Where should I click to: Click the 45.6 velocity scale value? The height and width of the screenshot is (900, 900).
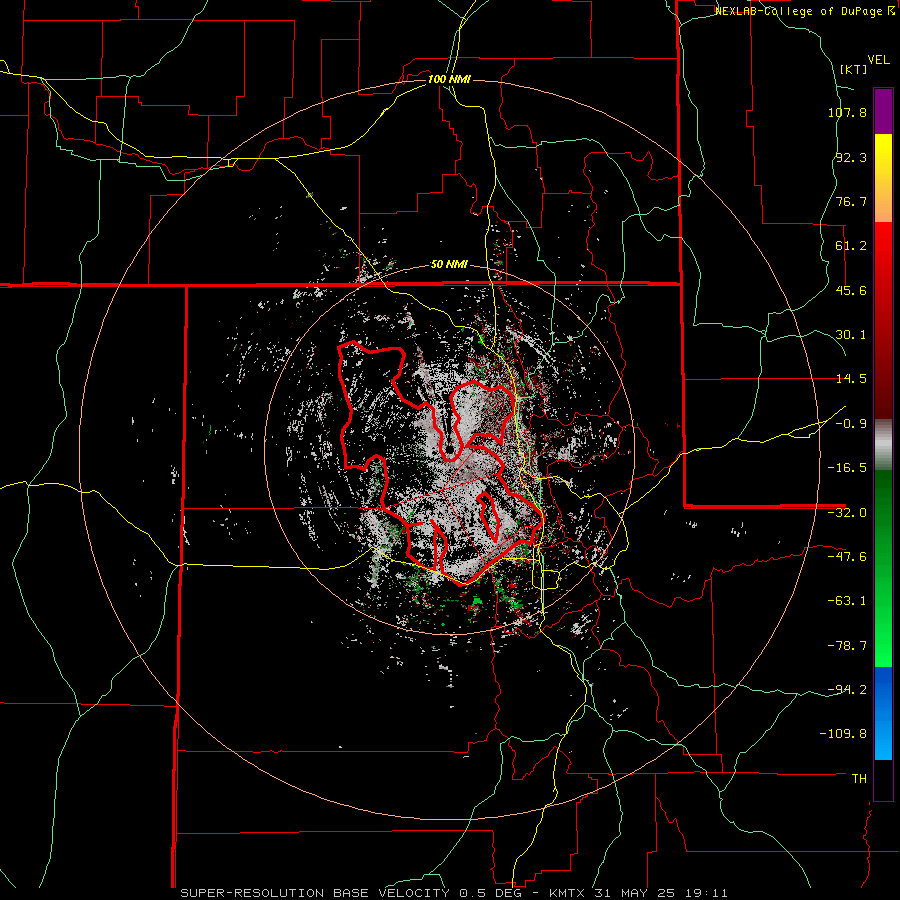coord(851,290)
